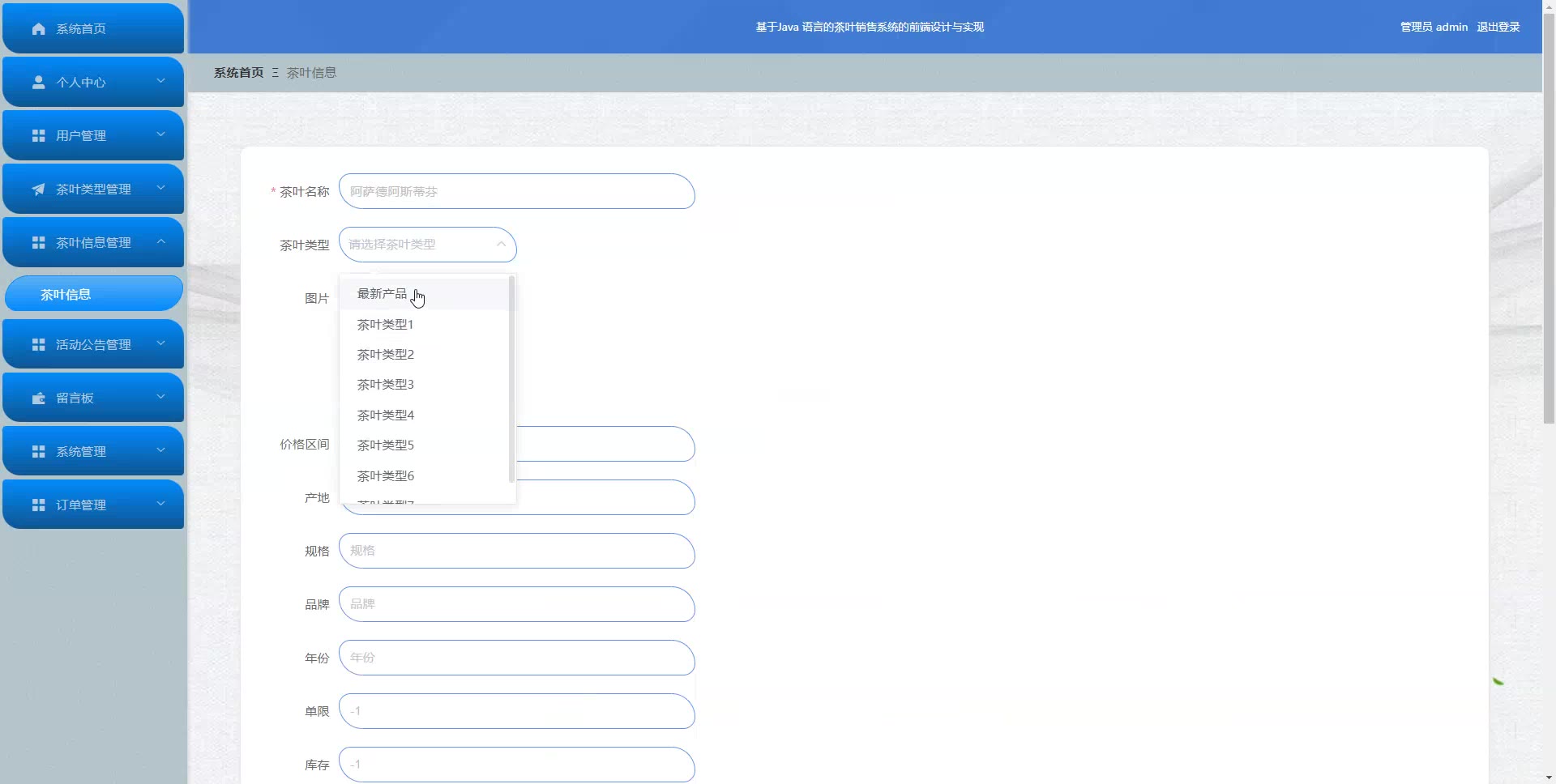
Task: Choose 茶叶类型4 from the list
Action: 424,415
